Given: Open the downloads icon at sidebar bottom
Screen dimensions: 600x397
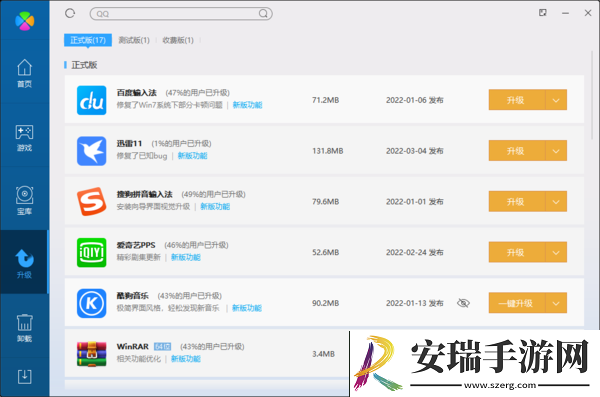Looking at the screenshot, I should coord(24,377).
